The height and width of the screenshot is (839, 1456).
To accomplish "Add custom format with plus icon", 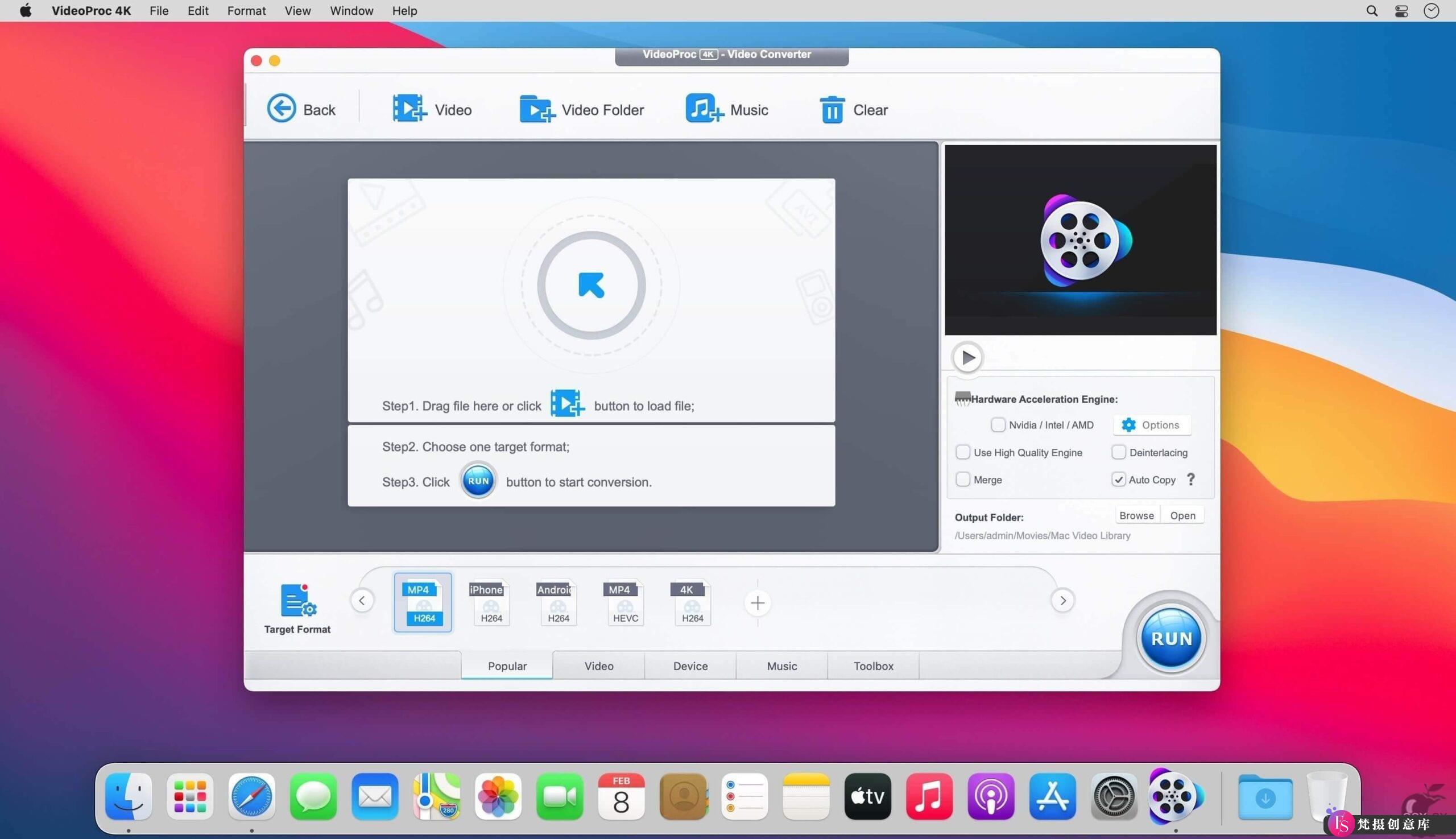I will pyautogui.click(x=758, y=602).
